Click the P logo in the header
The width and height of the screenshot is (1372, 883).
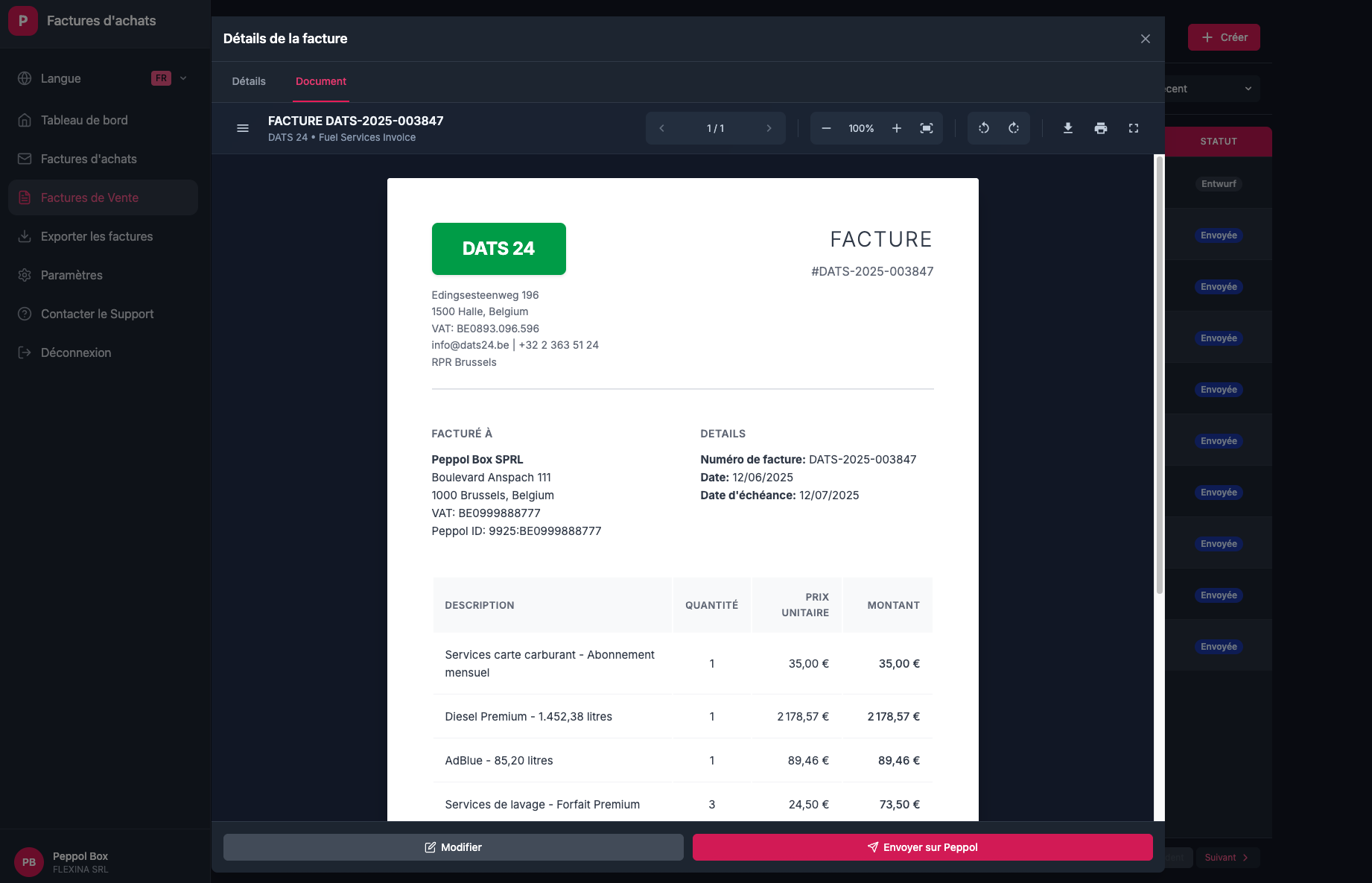pos(23,21)
